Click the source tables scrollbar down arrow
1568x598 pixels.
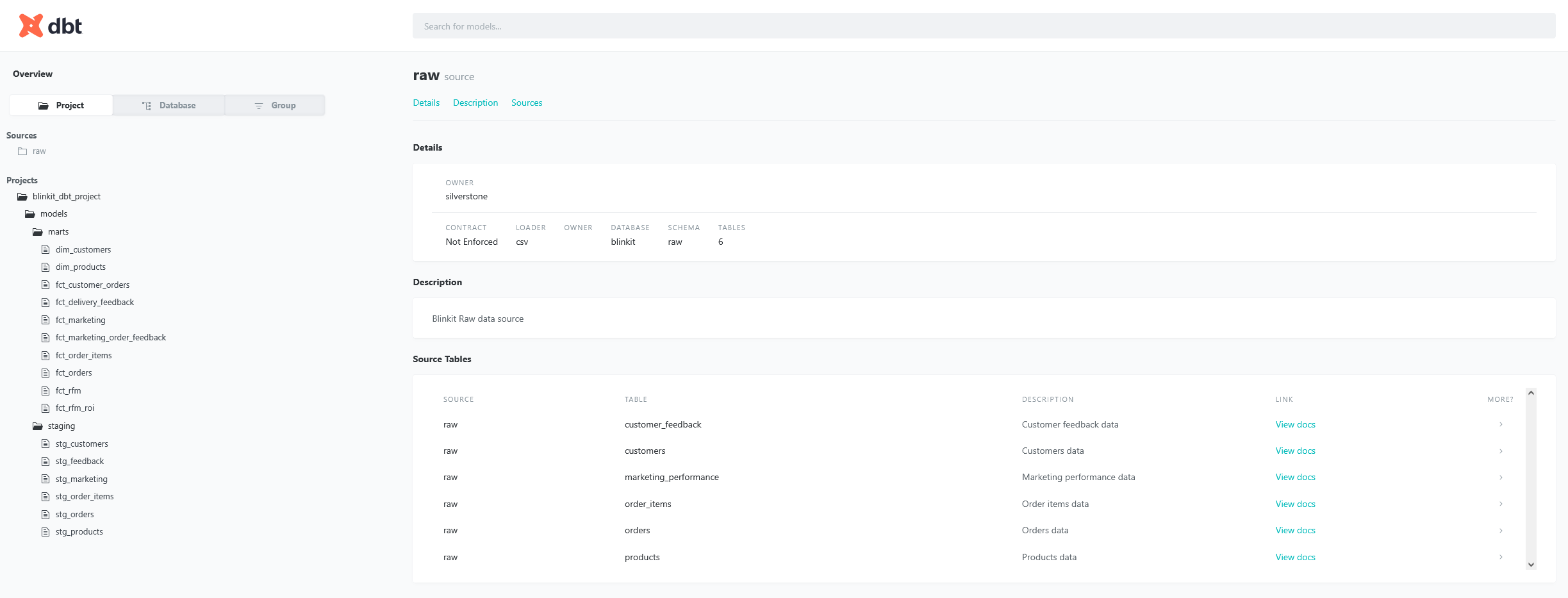pyautogui.click(x=1531, y=565)
